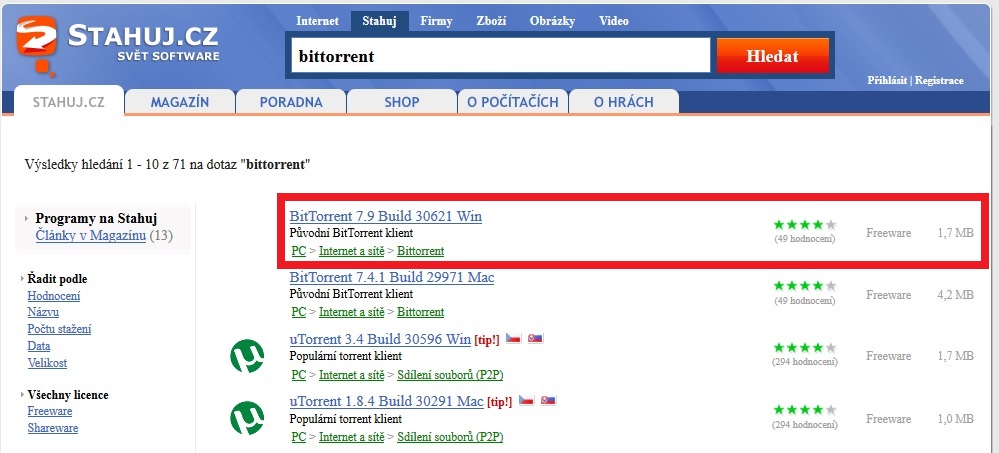Open BitTorrent 7.9 Build 30621 Win link

[x=385, y=216]
